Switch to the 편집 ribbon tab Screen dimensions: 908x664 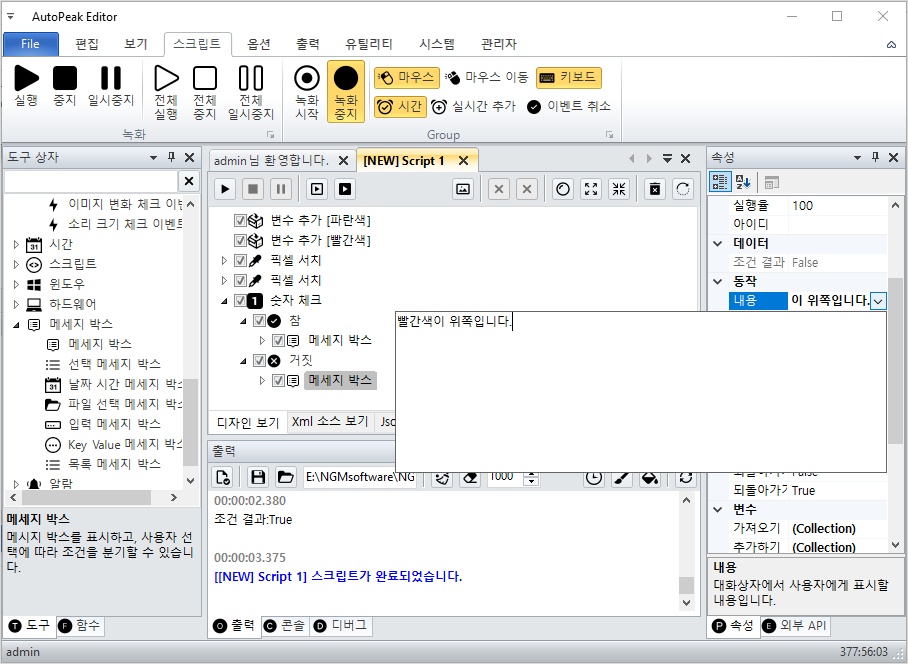point(87,44)
